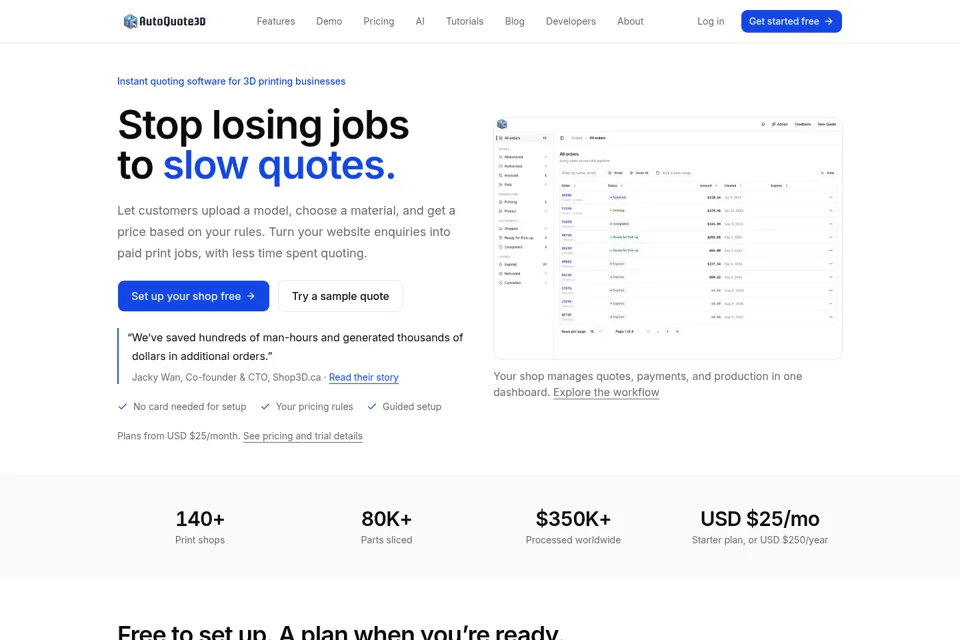Click the 'Instant quoting software for 3D printing businesses' tagline

tap(231, 81)
